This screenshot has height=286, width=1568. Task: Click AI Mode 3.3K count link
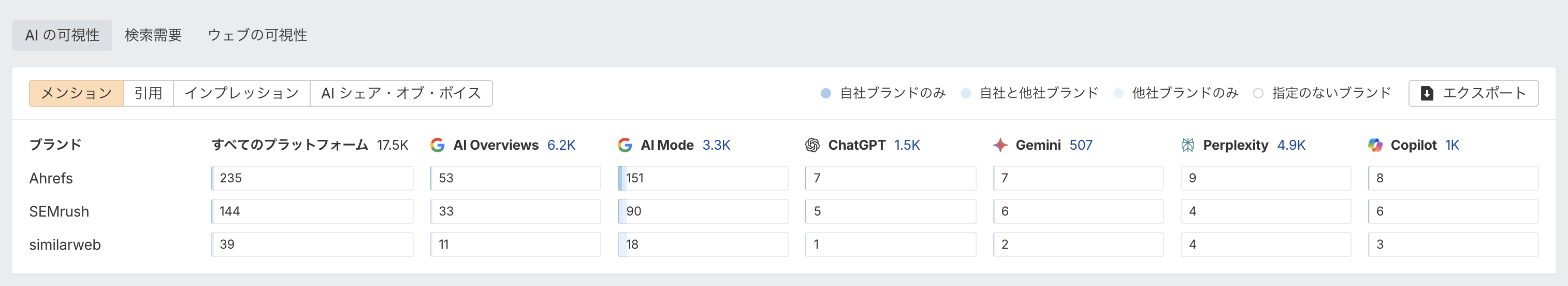(x=716, y=145)
